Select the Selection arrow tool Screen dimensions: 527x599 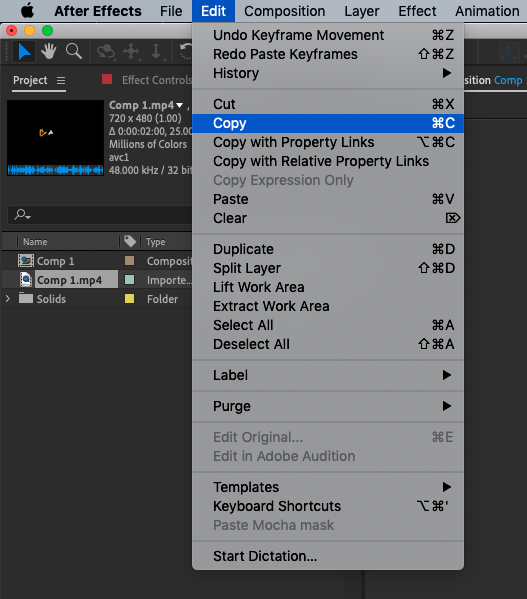point(24,52)
